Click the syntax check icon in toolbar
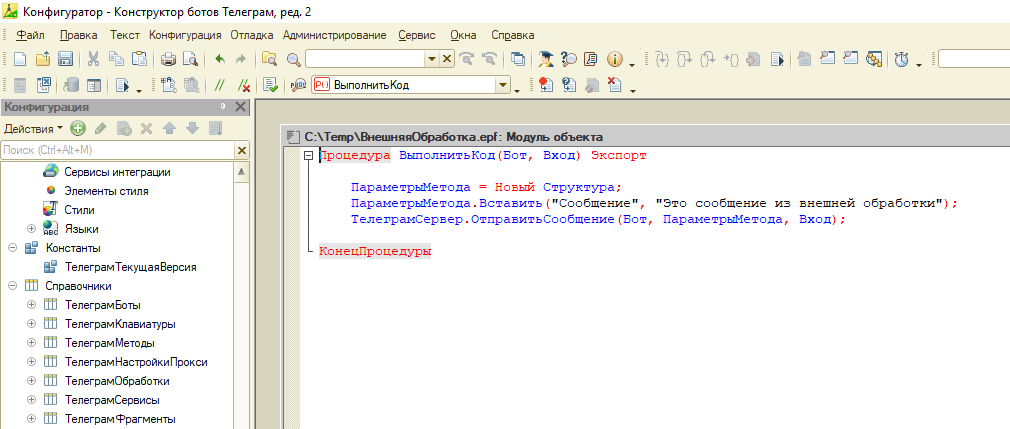 (x=271, y=85)
